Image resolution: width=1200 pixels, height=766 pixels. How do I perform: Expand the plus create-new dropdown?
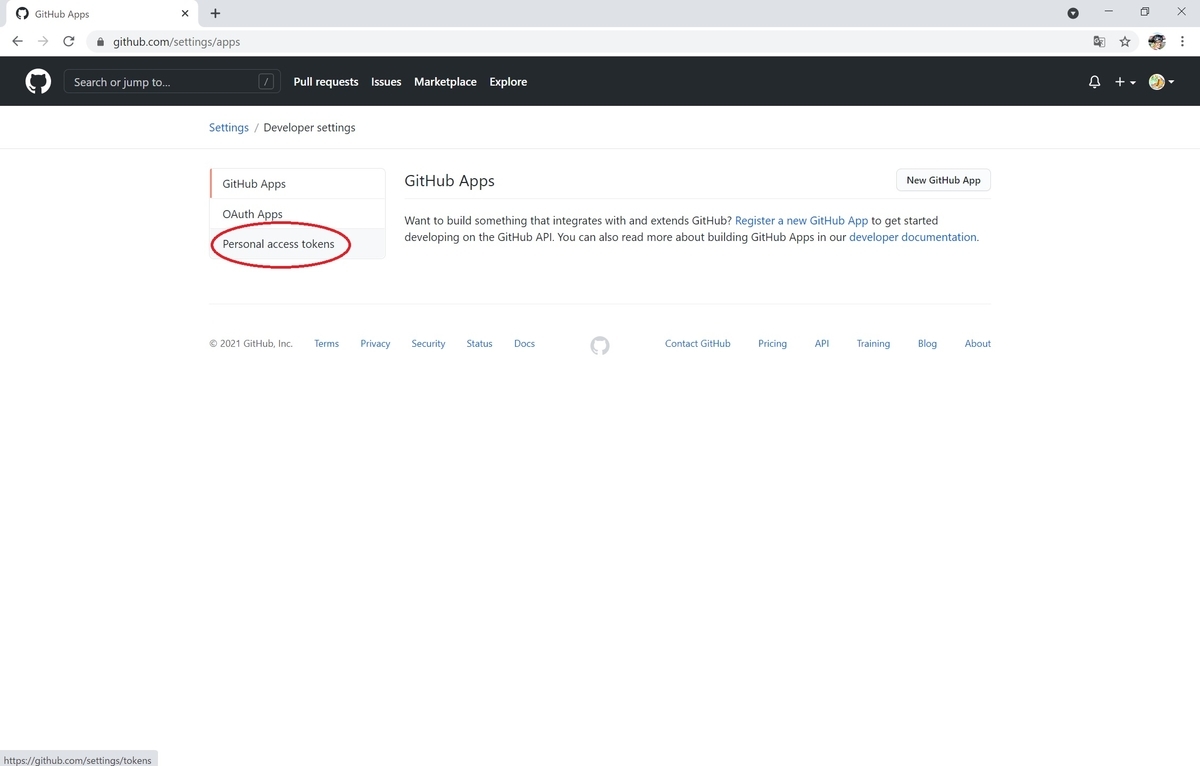pos(1125,82)
